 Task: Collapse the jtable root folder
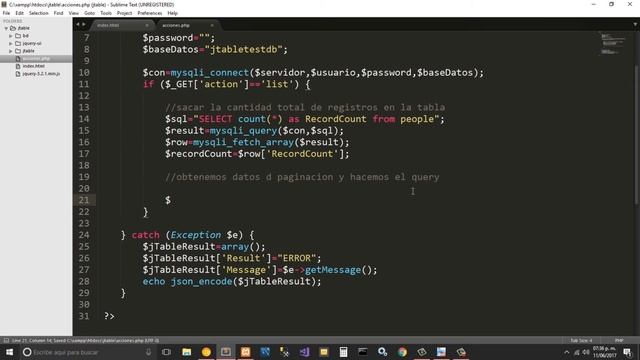click(6, 28)
